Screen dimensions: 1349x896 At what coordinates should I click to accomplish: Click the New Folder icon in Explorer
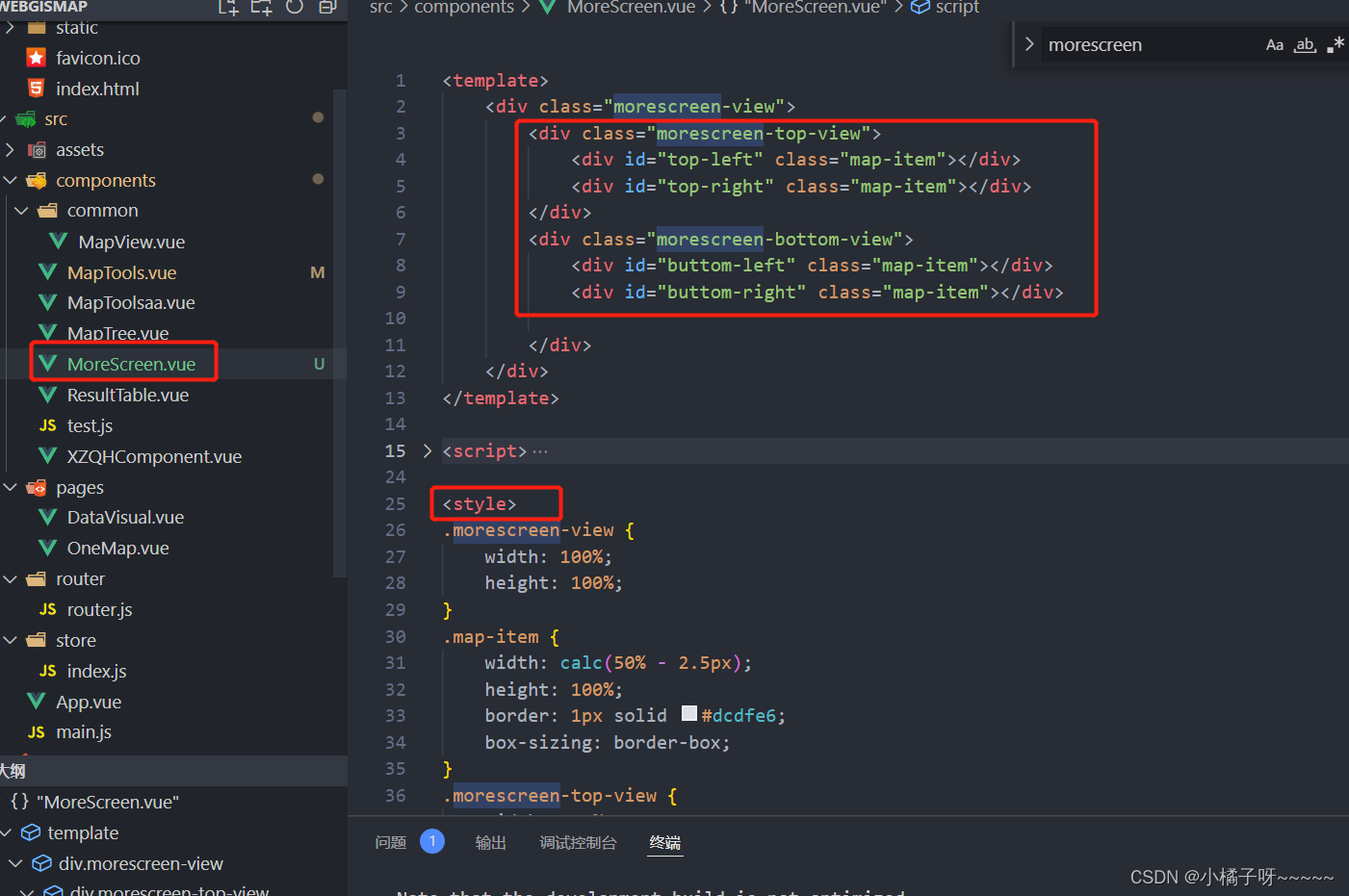point(261,8)
